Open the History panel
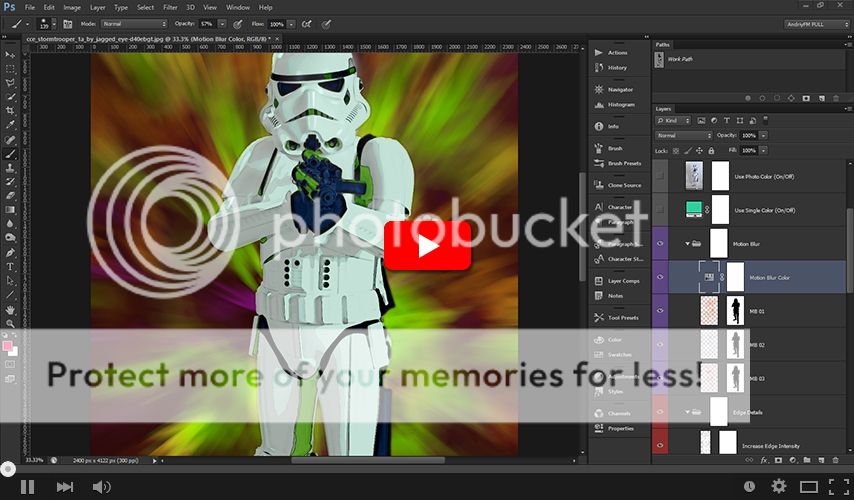Viewport: 854px width, 500px height. [x=617, y=68]
